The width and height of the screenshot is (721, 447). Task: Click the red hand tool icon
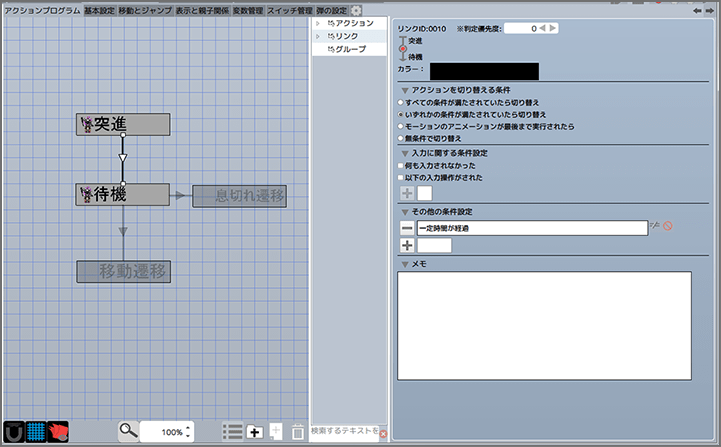click(58, 431)
